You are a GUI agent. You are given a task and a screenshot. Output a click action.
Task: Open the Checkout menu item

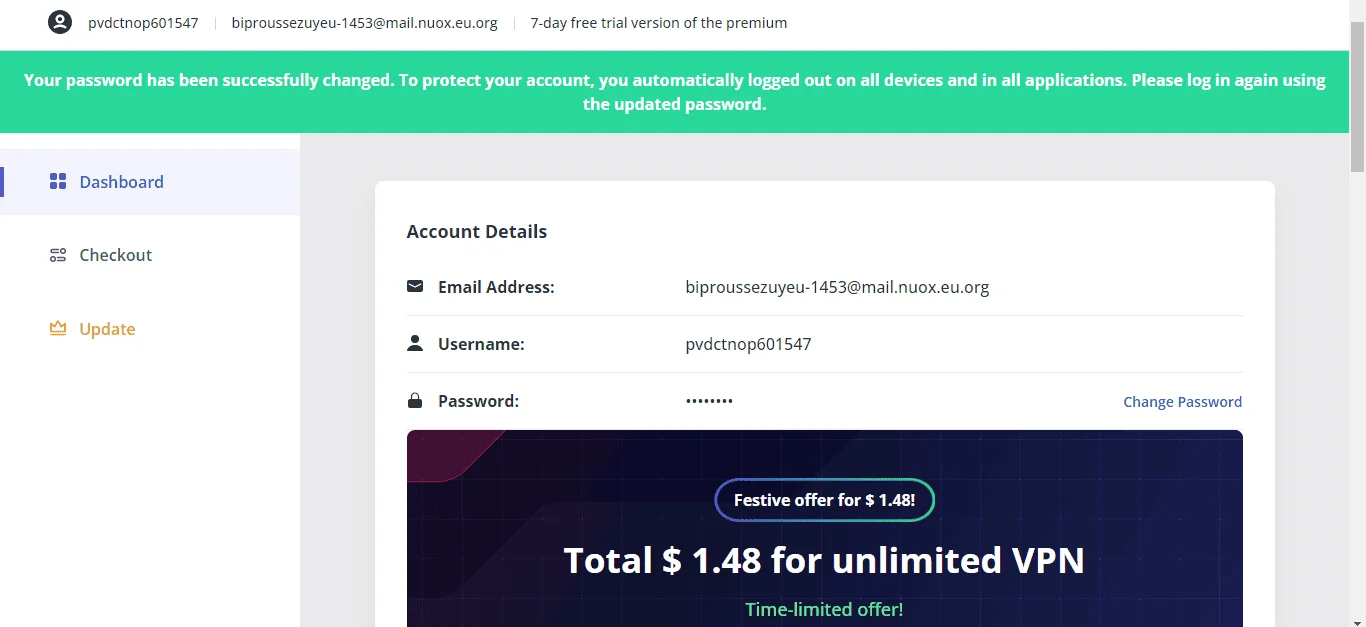(150, 255)
